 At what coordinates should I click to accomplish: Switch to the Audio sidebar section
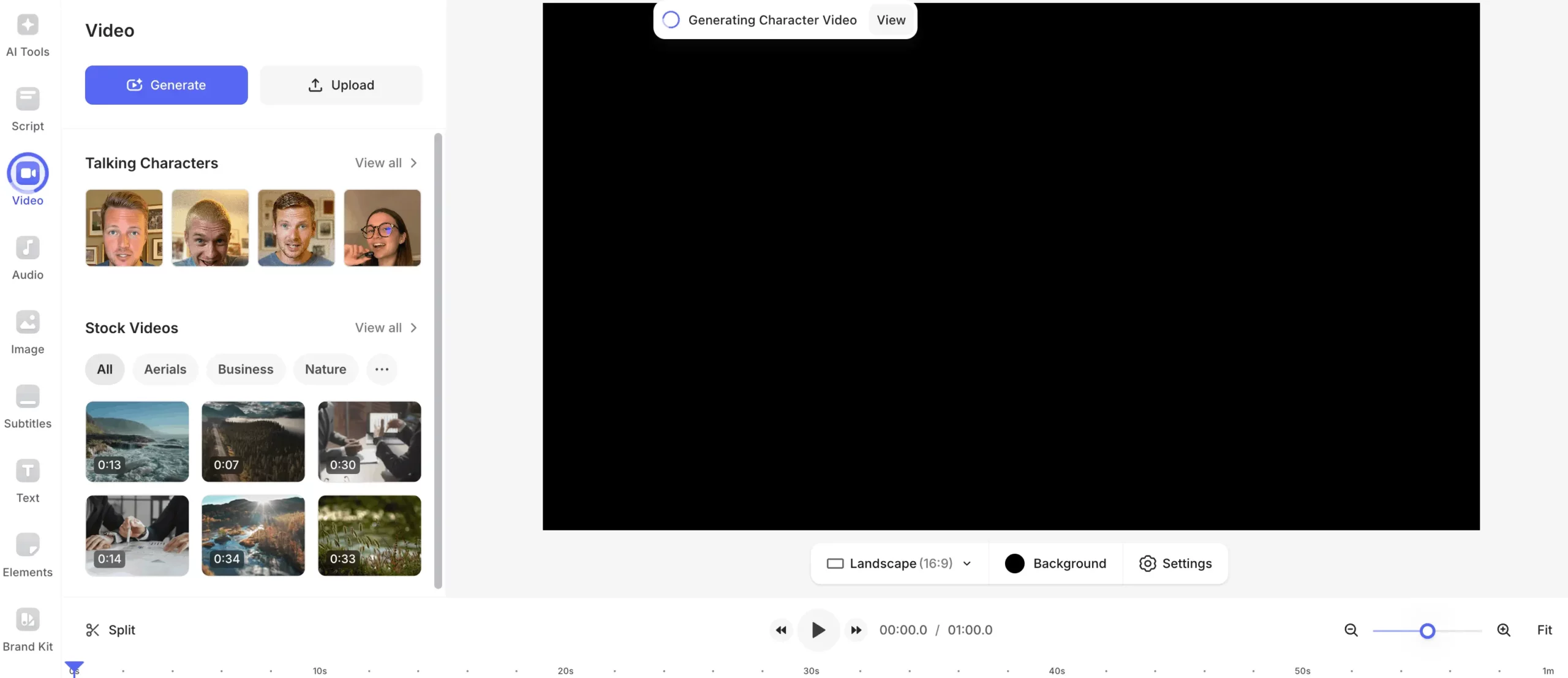point(28,258)
